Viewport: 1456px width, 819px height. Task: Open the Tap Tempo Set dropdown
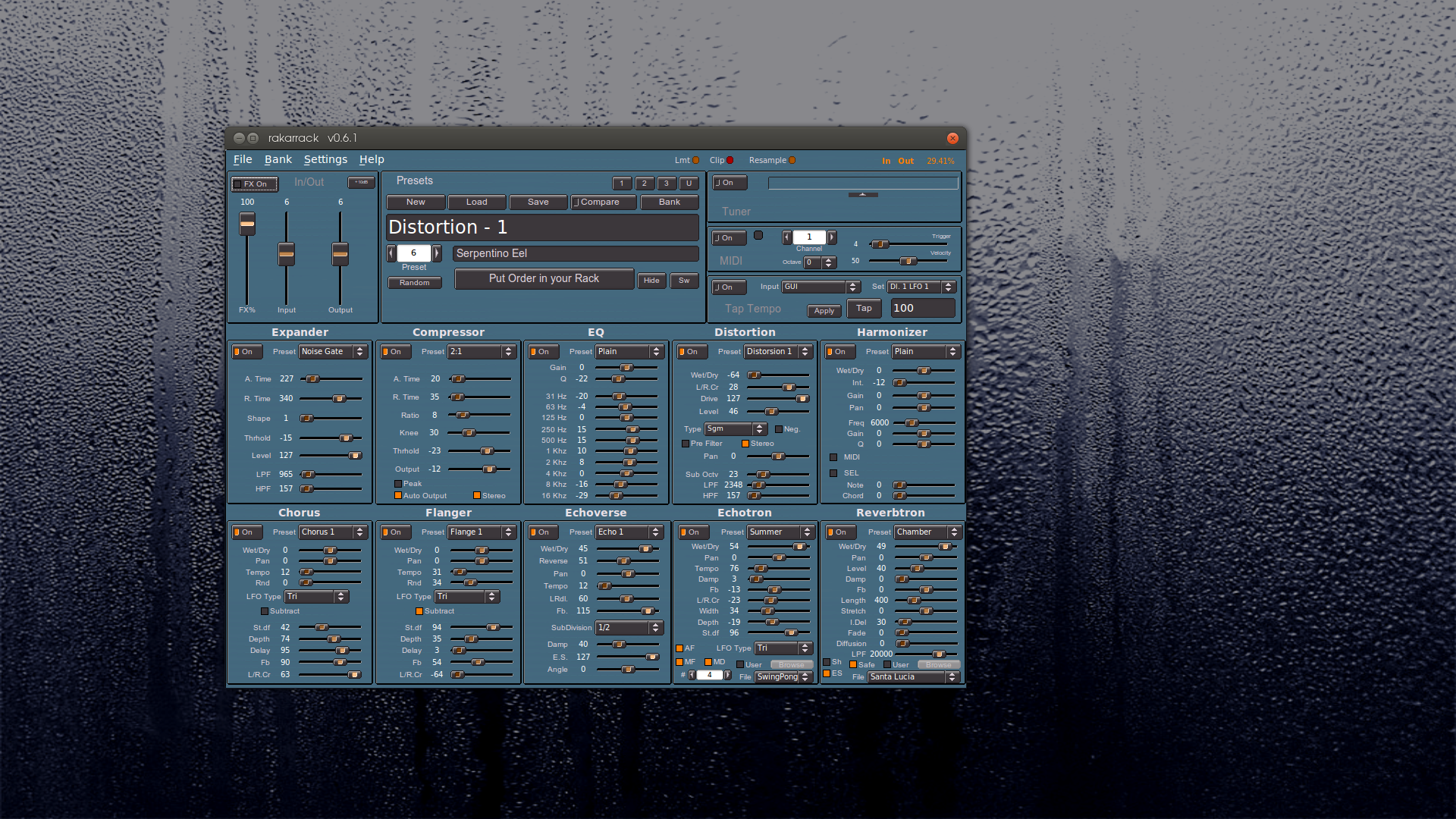pos(921,287)
